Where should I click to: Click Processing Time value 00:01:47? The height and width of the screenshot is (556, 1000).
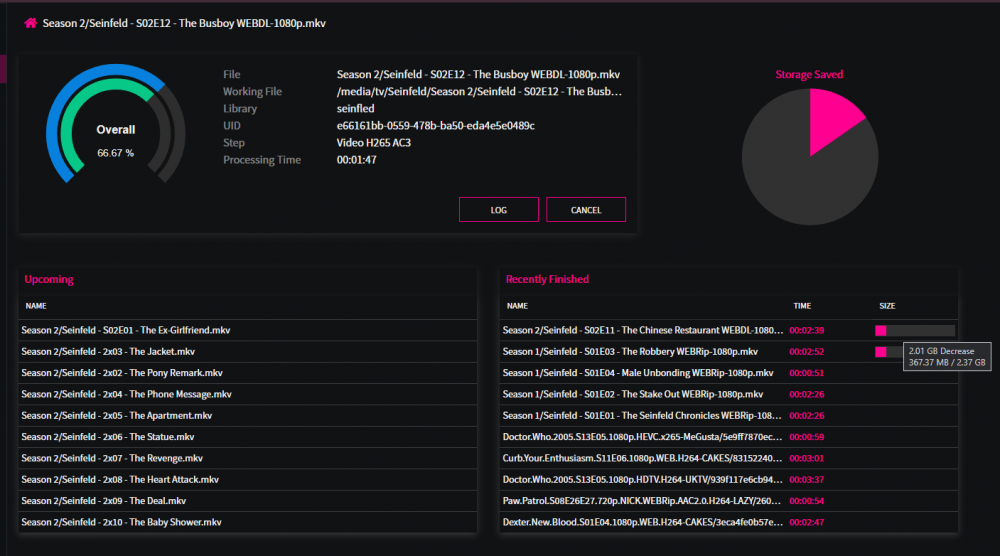[x=357, y=160]
